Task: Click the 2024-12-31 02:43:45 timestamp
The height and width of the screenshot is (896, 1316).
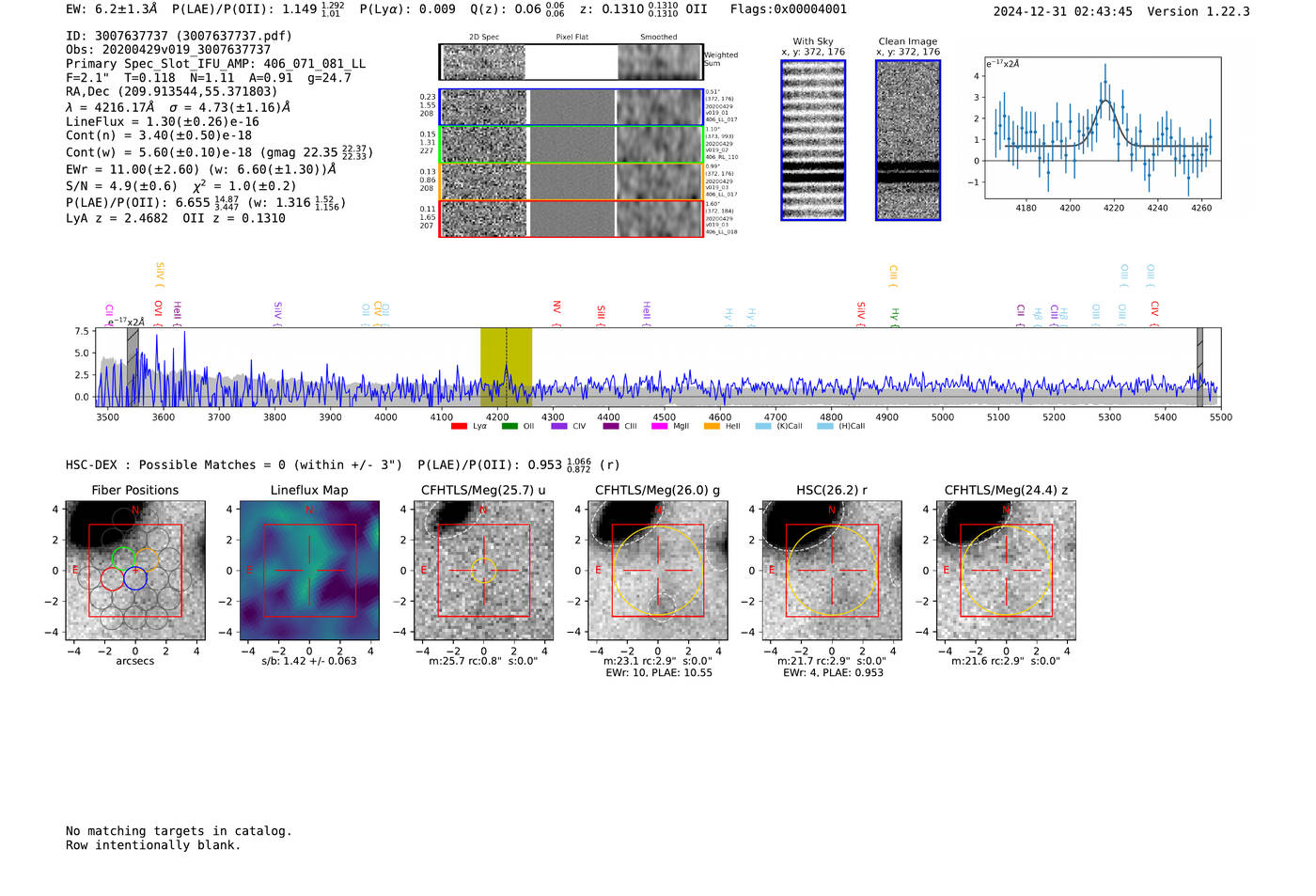Action: click(1063, 11)
